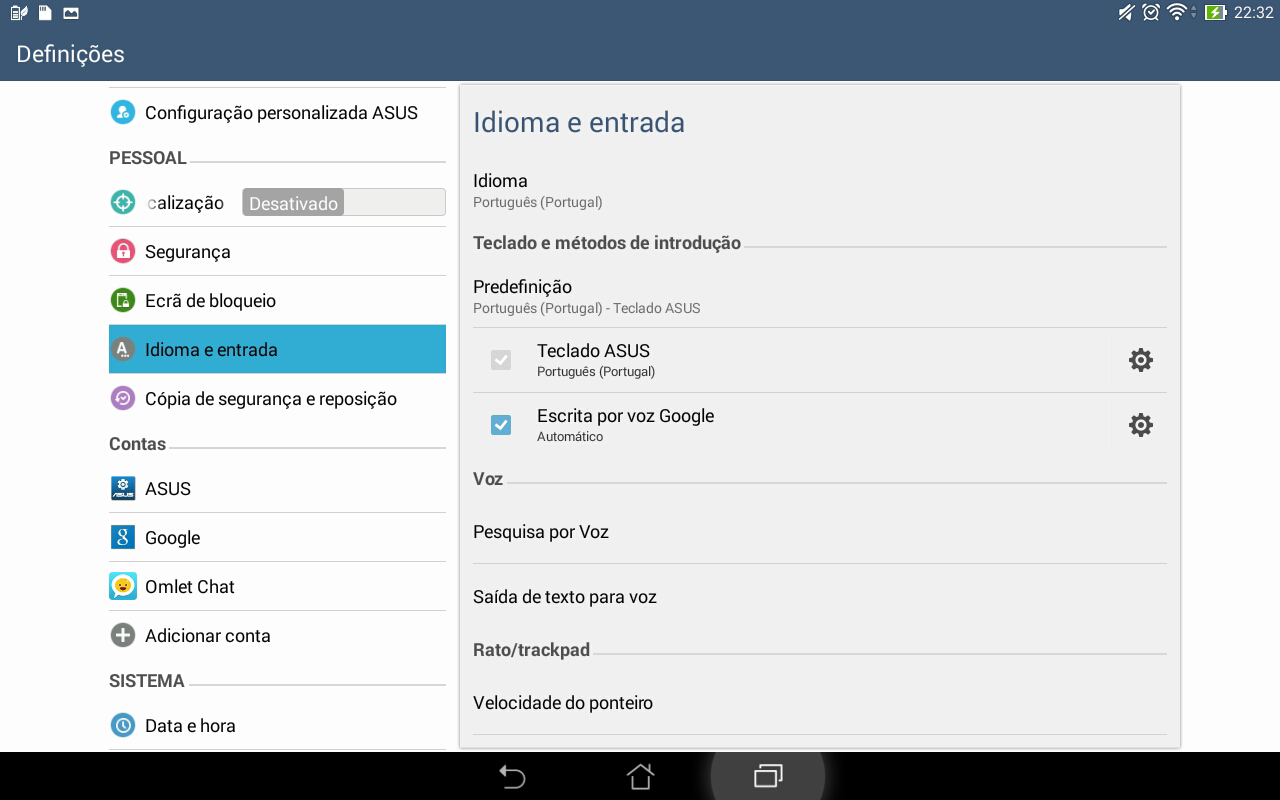Tap the purple backup and reset icon
This screenshot has height=800, width=1280.
click(122, 398)
